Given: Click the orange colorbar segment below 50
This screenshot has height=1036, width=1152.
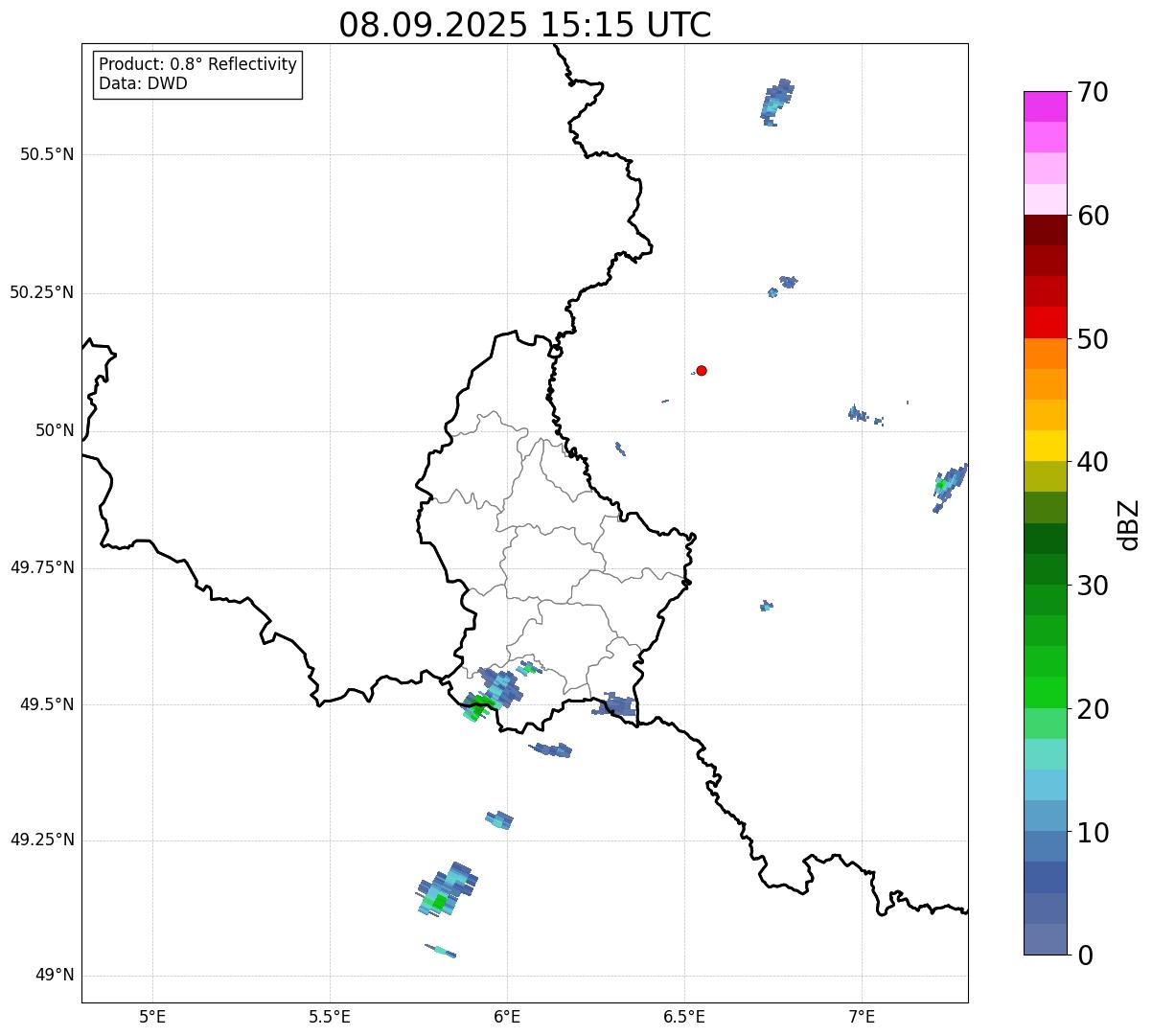Looking at the screenshot, I should (x=1045, y=354).
